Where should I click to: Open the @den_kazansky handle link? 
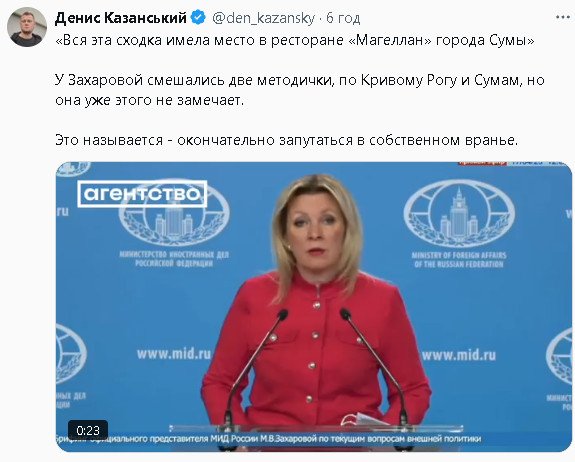tap(263, 18)
